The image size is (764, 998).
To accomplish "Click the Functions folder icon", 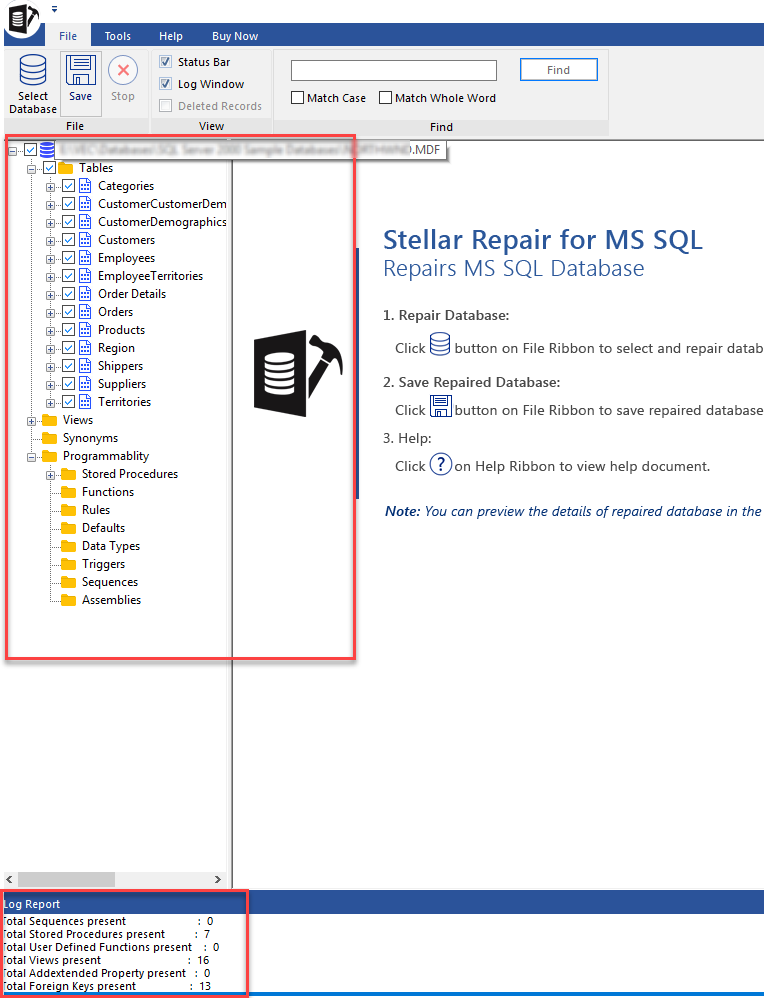I will tap(69, 492).
